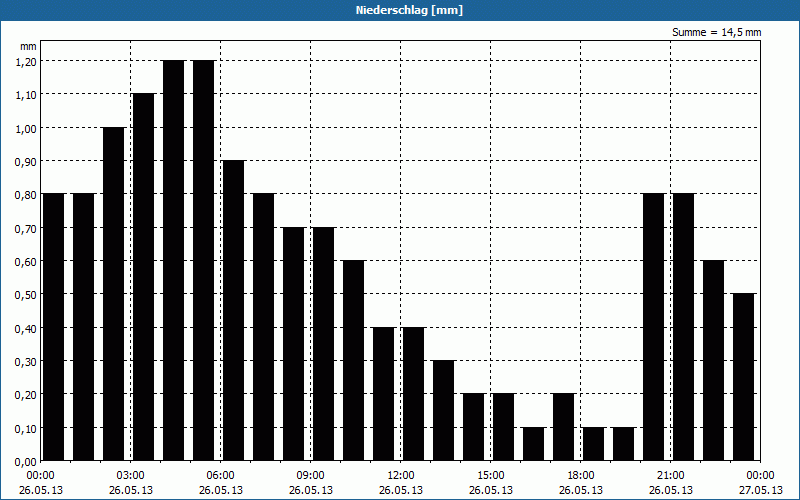
Task: Click the 09:00 time axis label
Action: [x=311, y=476]
